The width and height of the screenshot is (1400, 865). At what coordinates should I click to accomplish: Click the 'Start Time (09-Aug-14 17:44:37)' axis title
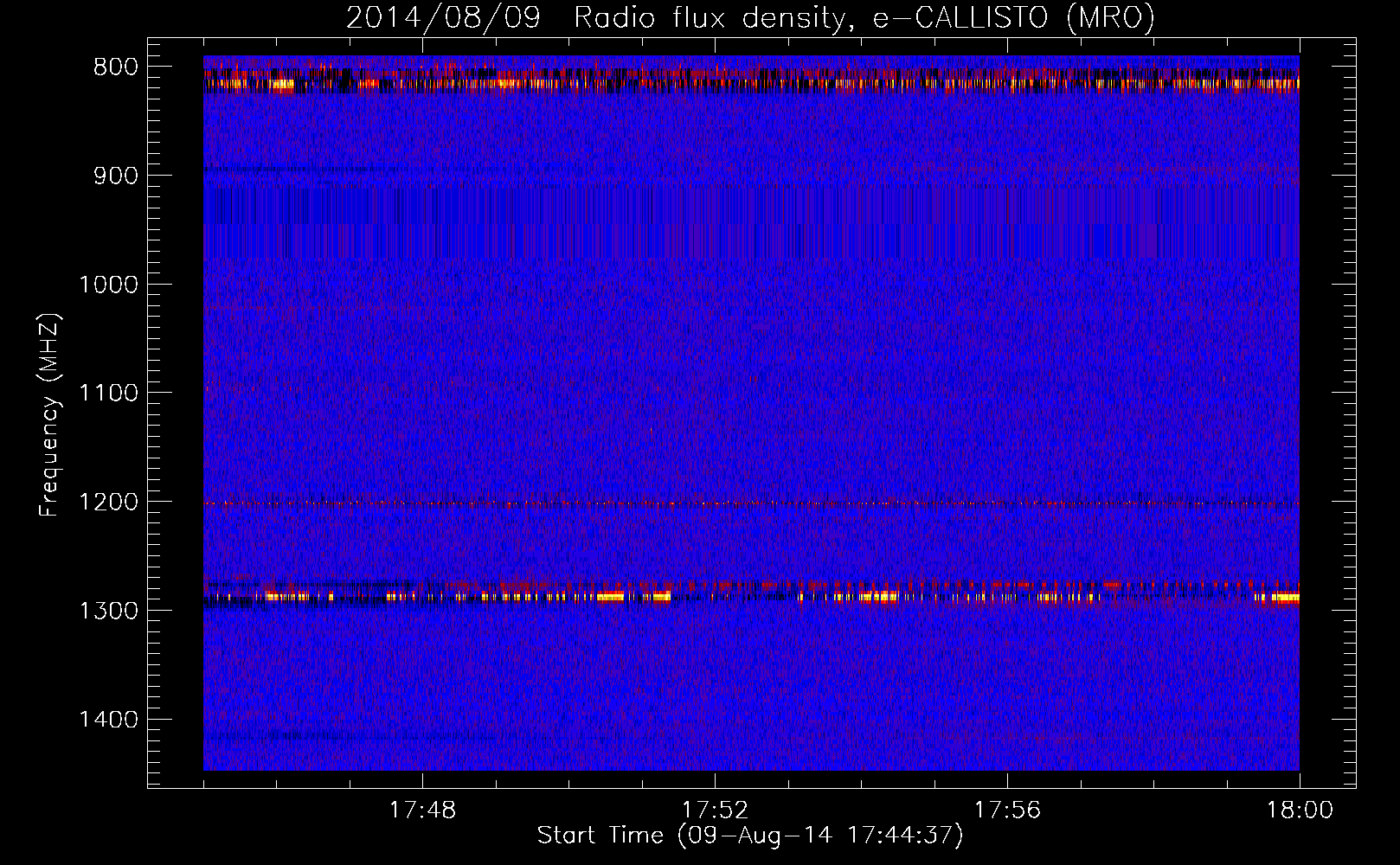tap(750, 836)
